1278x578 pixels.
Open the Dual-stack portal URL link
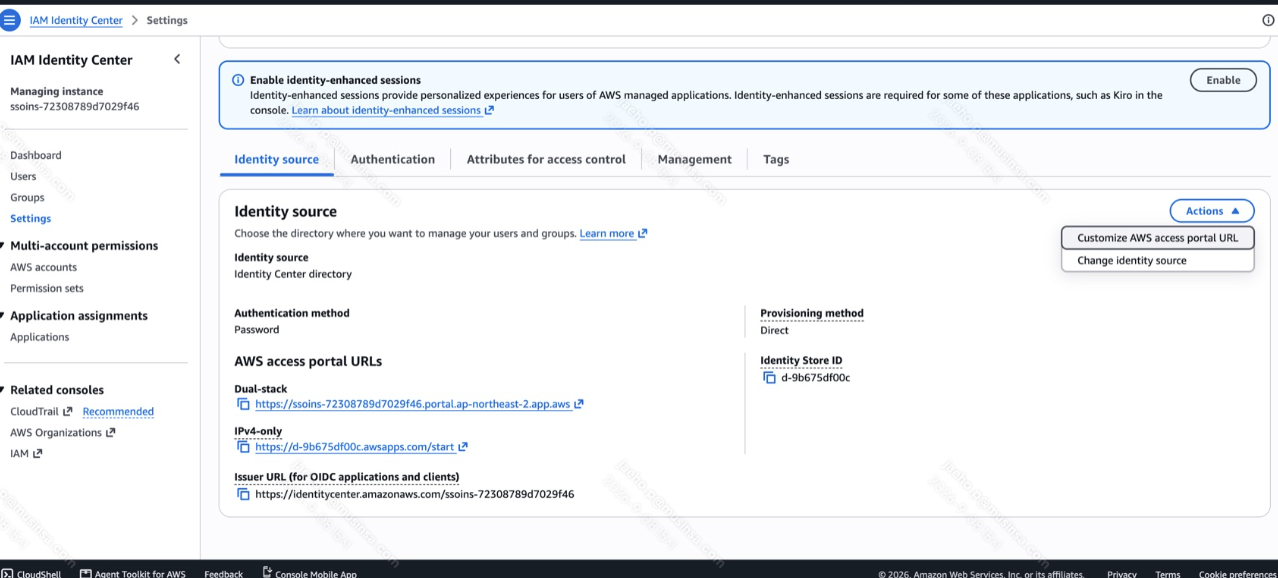pos(412,404)
